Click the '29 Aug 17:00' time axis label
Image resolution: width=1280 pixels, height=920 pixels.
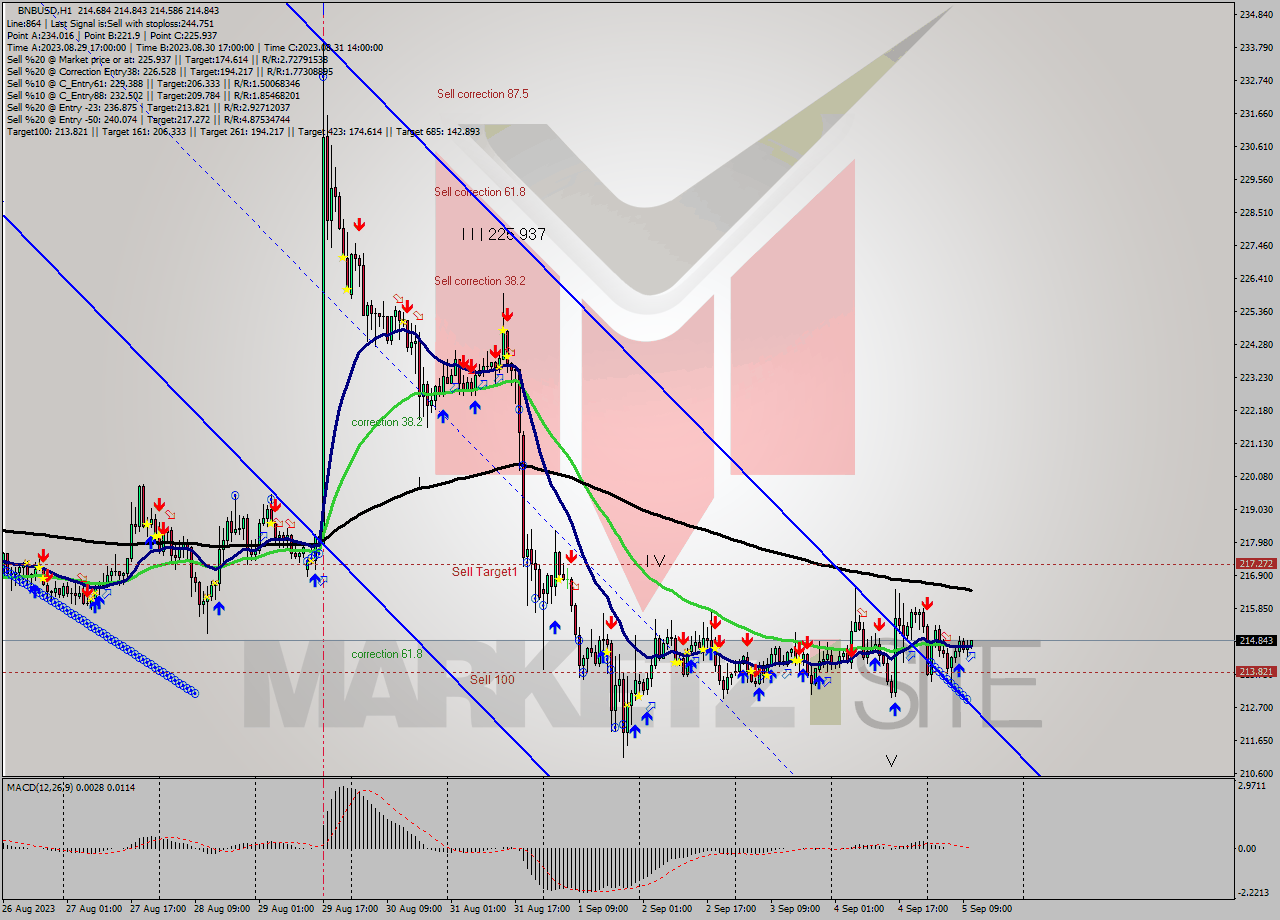(350, 909)
